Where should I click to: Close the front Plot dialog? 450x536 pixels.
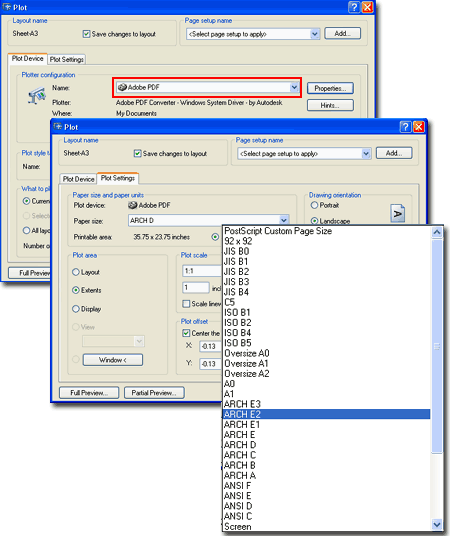click(419, 127)
